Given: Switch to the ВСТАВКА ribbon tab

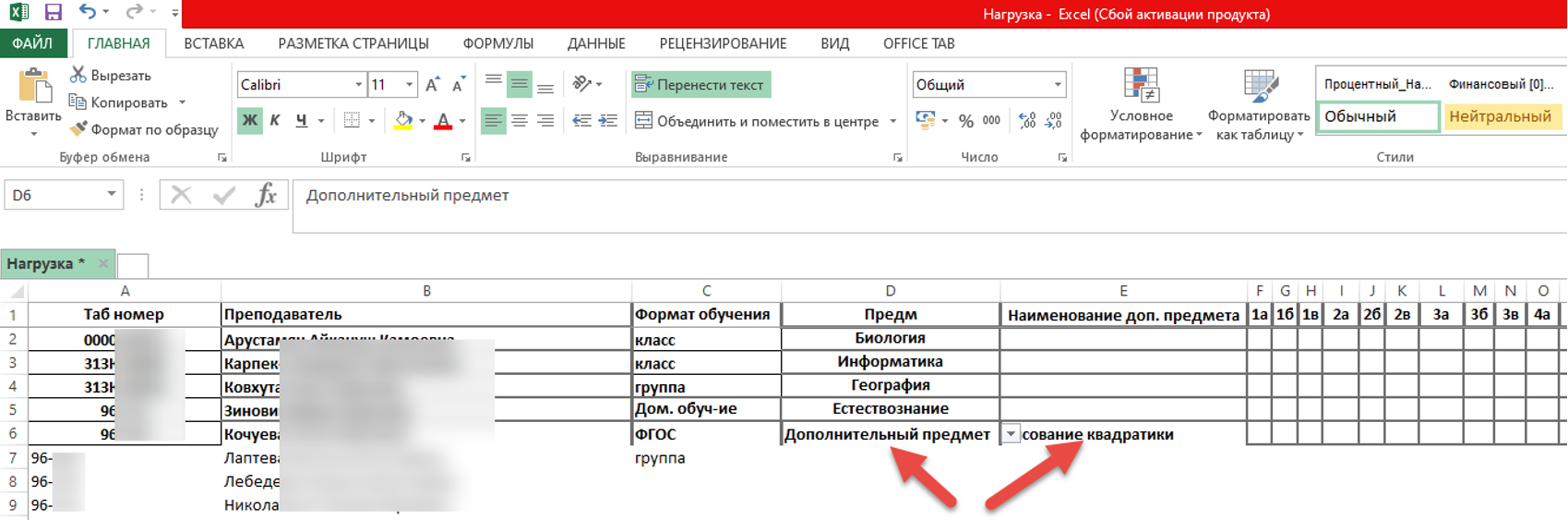Looking at the screenshot, I should [x=213, y=43].
